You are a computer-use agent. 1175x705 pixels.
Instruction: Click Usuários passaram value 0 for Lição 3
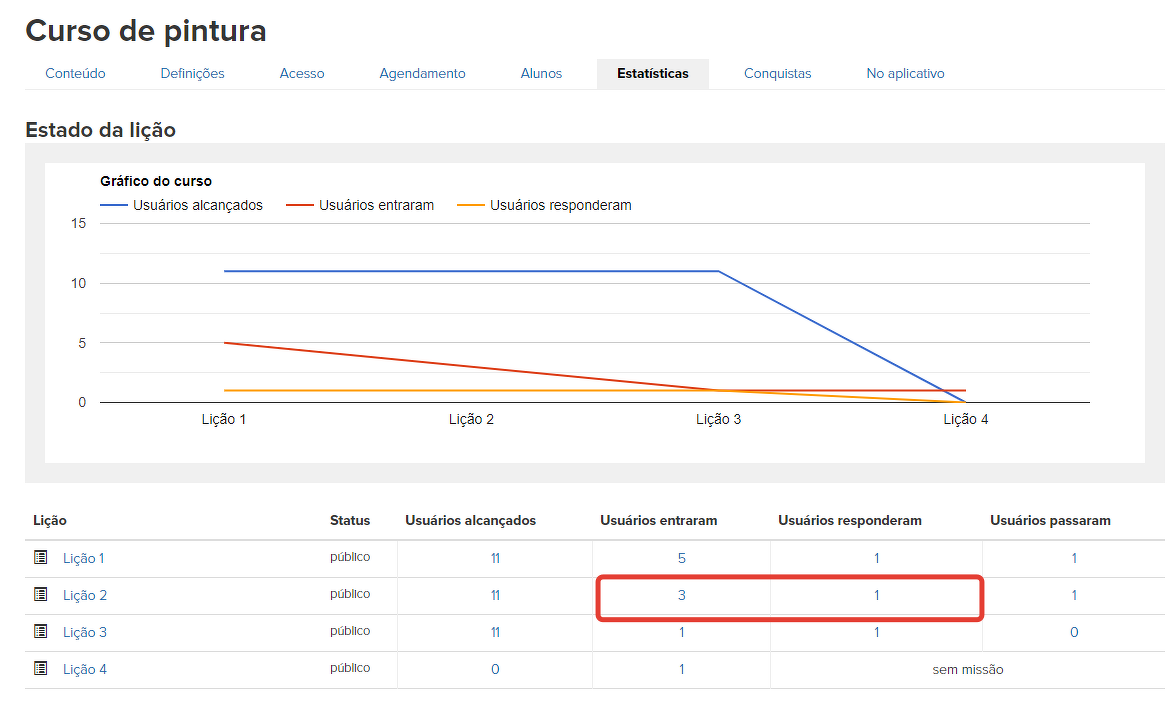1074,632
